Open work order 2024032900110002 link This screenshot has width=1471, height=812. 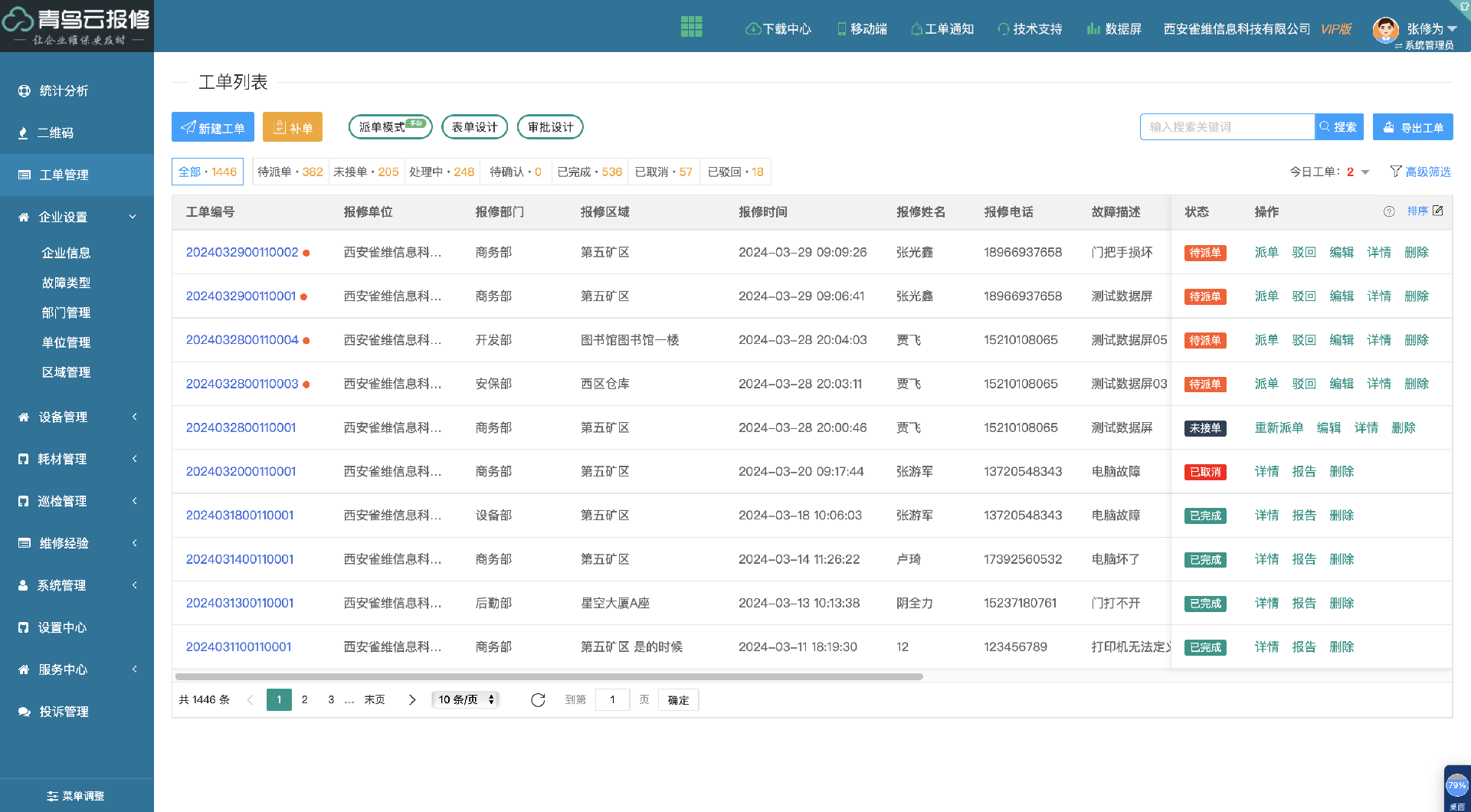(242, 252)
